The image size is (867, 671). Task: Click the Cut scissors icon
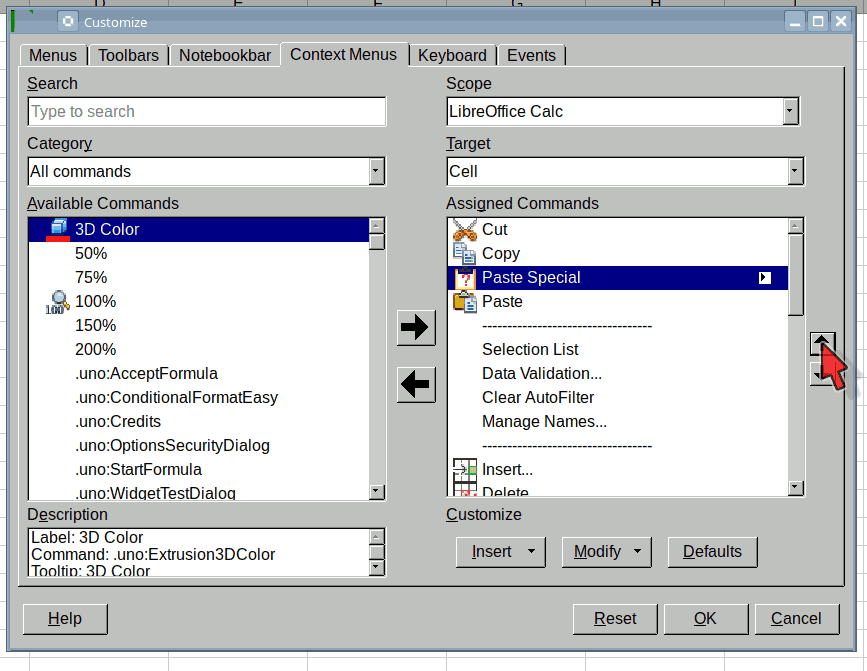pyautogui.click(x=464, y=229)
